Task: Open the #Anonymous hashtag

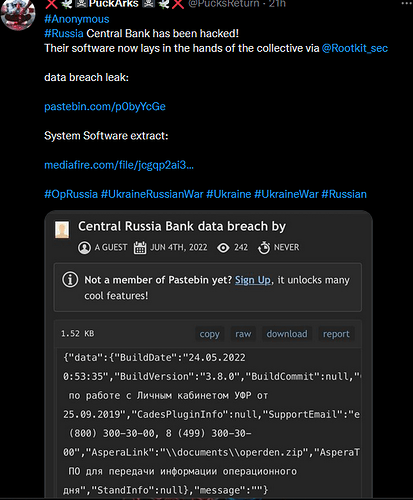Action: pyautogui.click(x=77, y=19)
